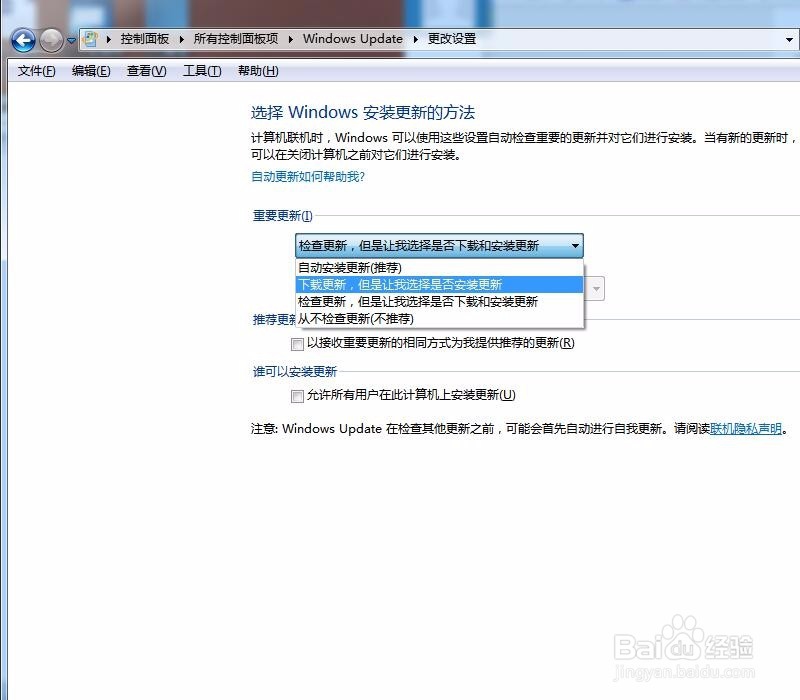The height and width of the screenshot is (700, 800).
Task: Open the grayed recommended updates dropdown
Action: tap(595, 288)
